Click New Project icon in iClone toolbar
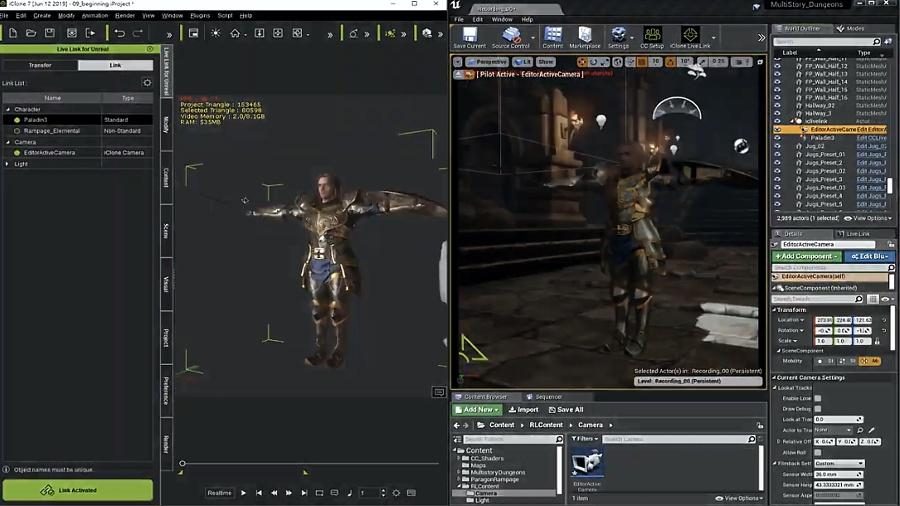This screenshot has height=506, width=900. click(13, 33)
